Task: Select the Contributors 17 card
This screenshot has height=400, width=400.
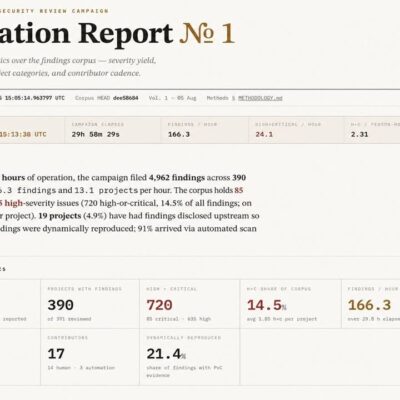Action: coord(90,357)
